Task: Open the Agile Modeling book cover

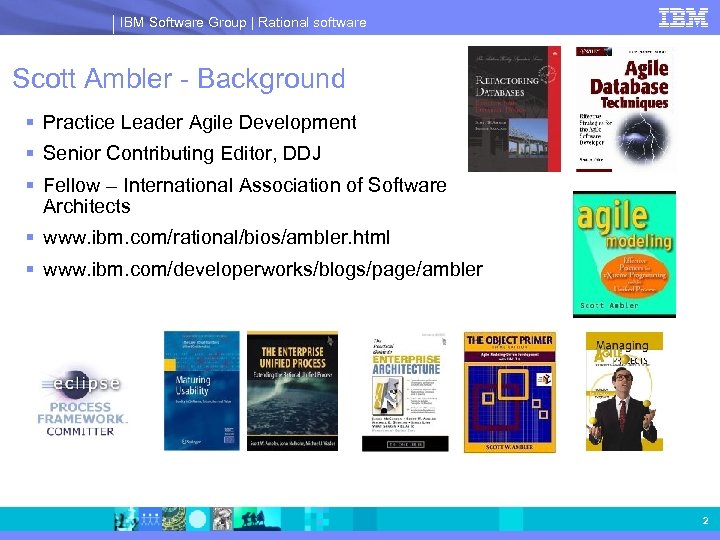Action: pos(624,254)
